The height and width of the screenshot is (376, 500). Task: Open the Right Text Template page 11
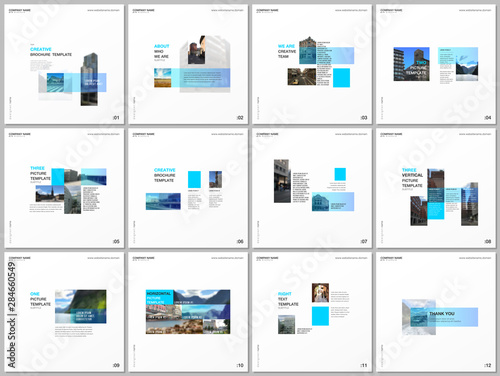click(312, 312)
